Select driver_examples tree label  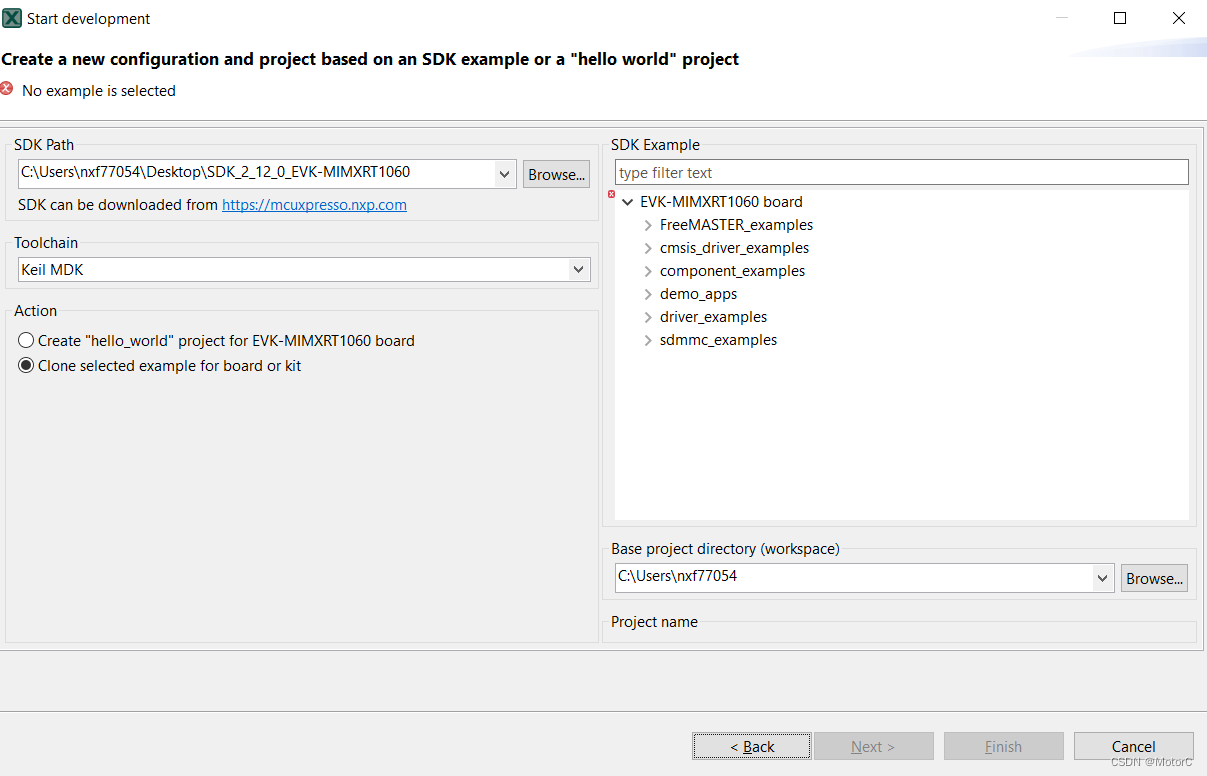pyautogui.click(x=713, y=317)
